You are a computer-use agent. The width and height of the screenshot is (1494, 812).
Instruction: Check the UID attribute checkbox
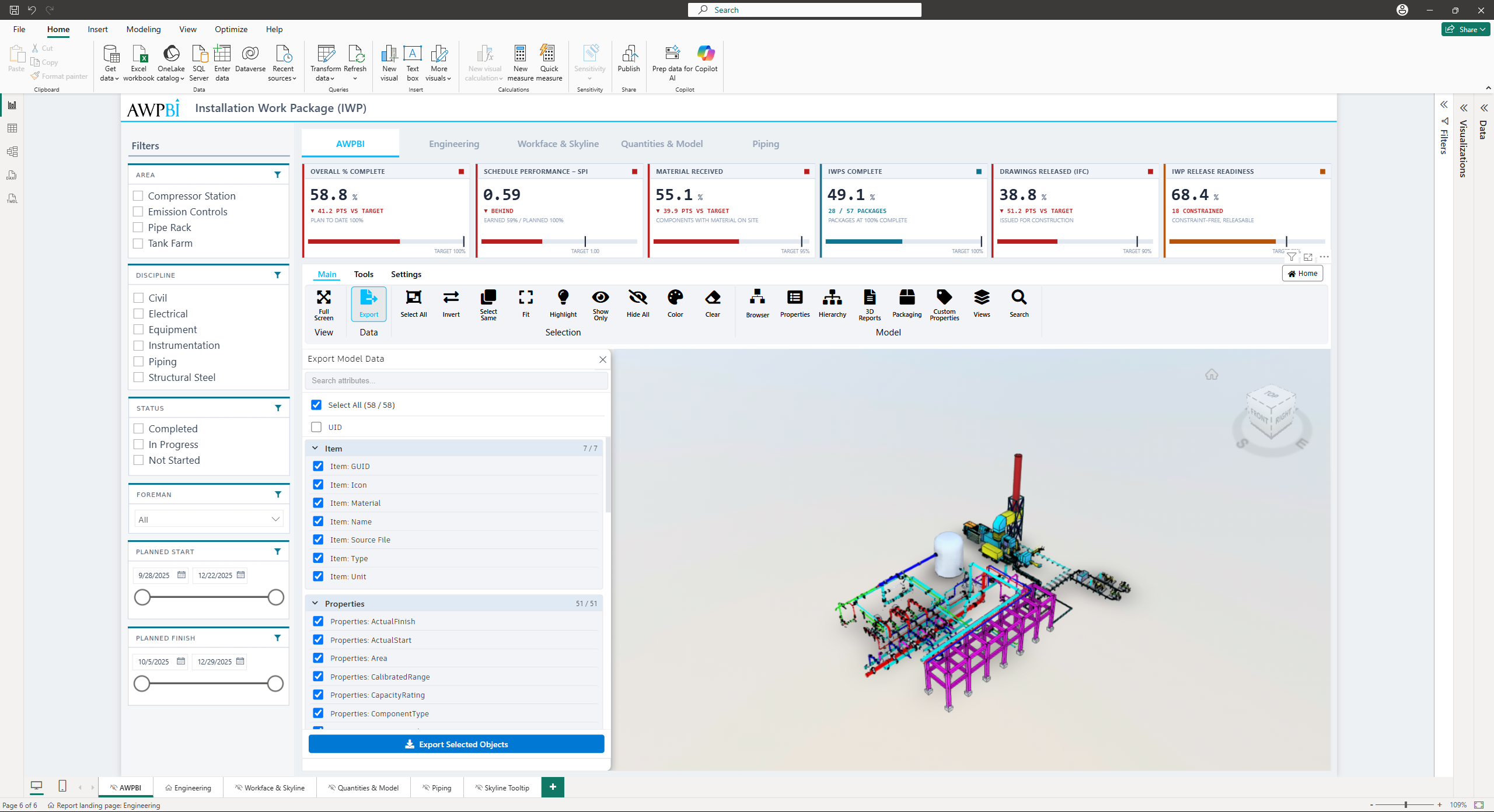tap(316, 427)
